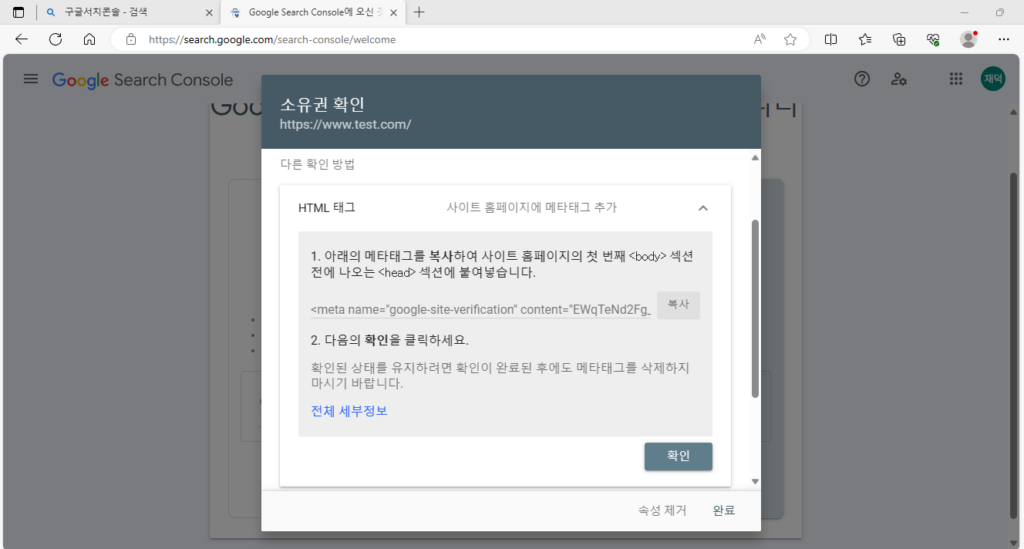Open the Google apps grid
1024x549 pixels.
pyautogui.click(x=955, y=79)
